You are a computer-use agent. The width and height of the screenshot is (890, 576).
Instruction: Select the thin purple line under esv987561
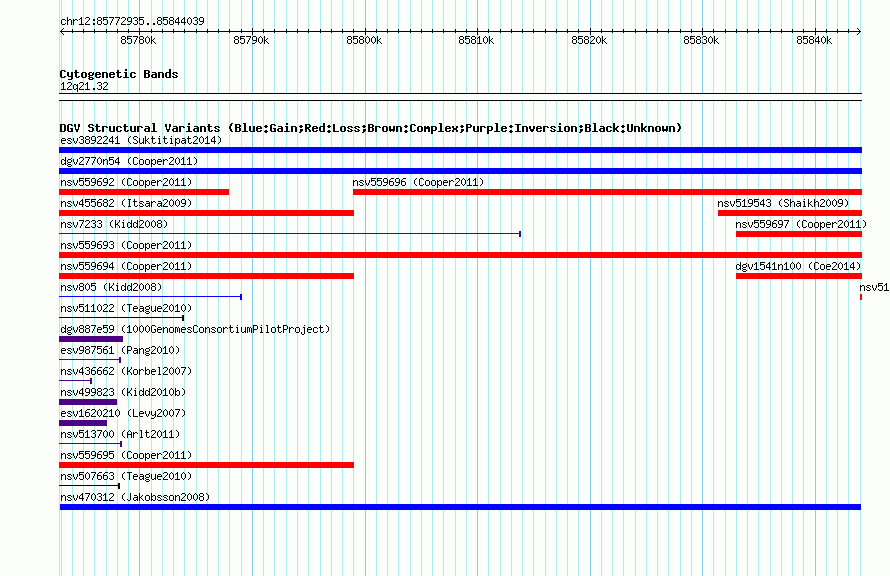click(90, 360)
